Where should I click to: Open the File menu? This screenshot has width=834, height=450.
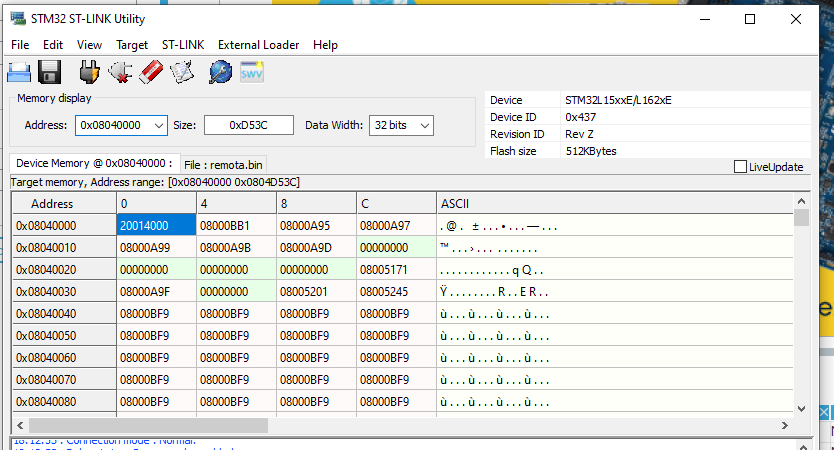(x=20, y=45)
